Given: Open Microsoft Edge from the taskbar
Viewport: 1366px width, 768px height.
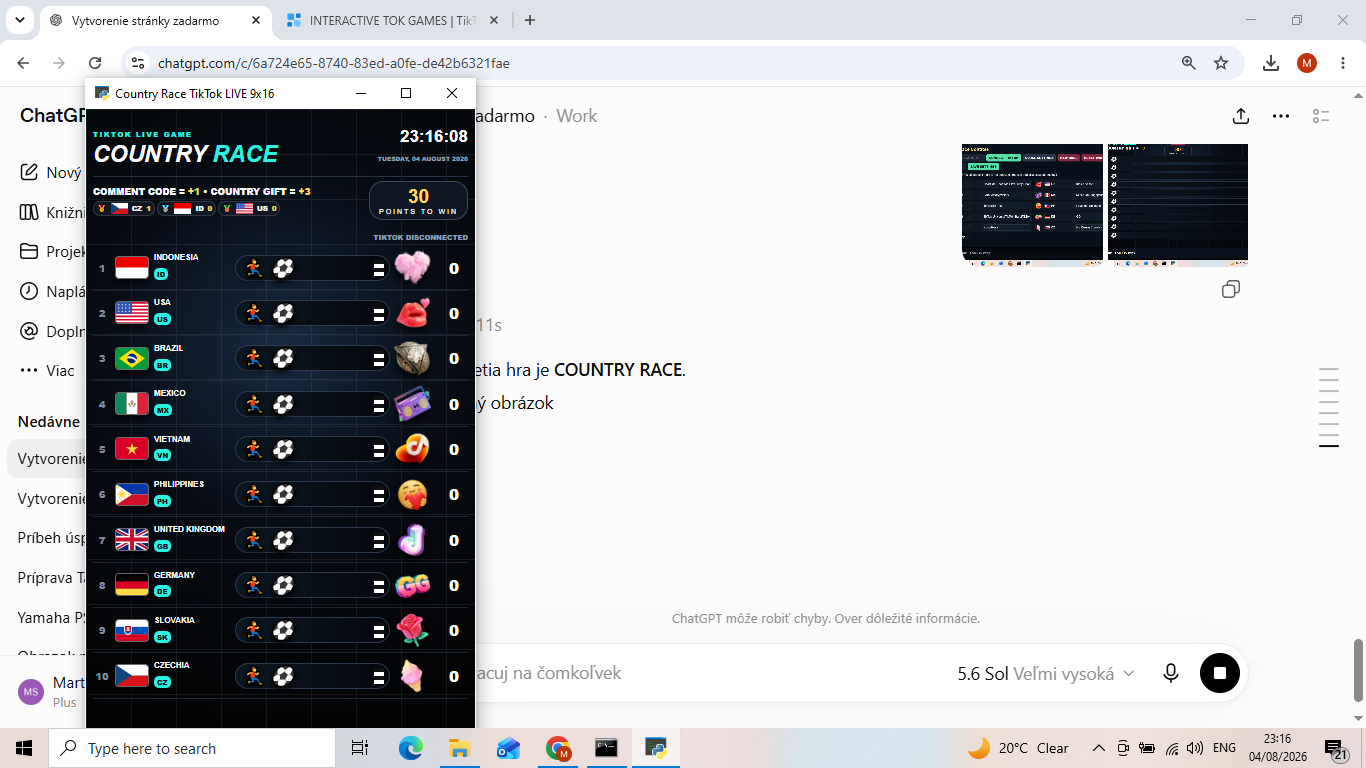Looking at the screenshot, I should point(411,748).
